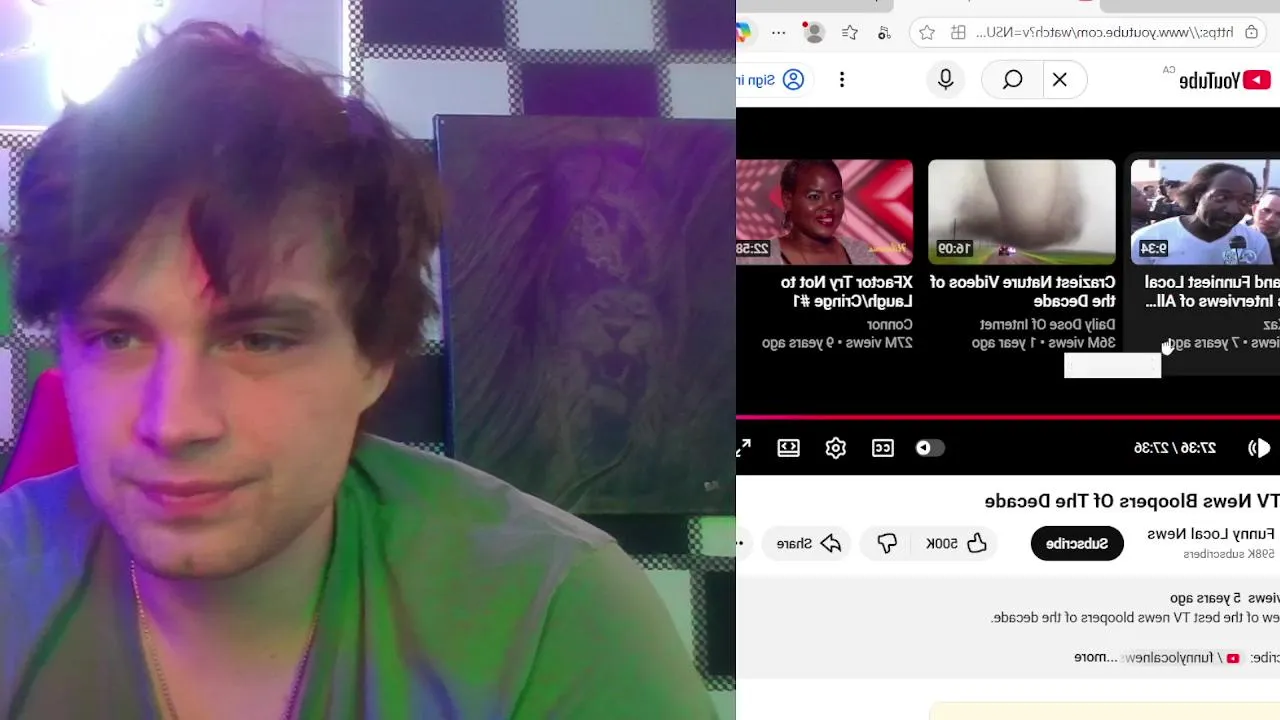Open the YouTube three-dot settings menu

click(842, 79)
